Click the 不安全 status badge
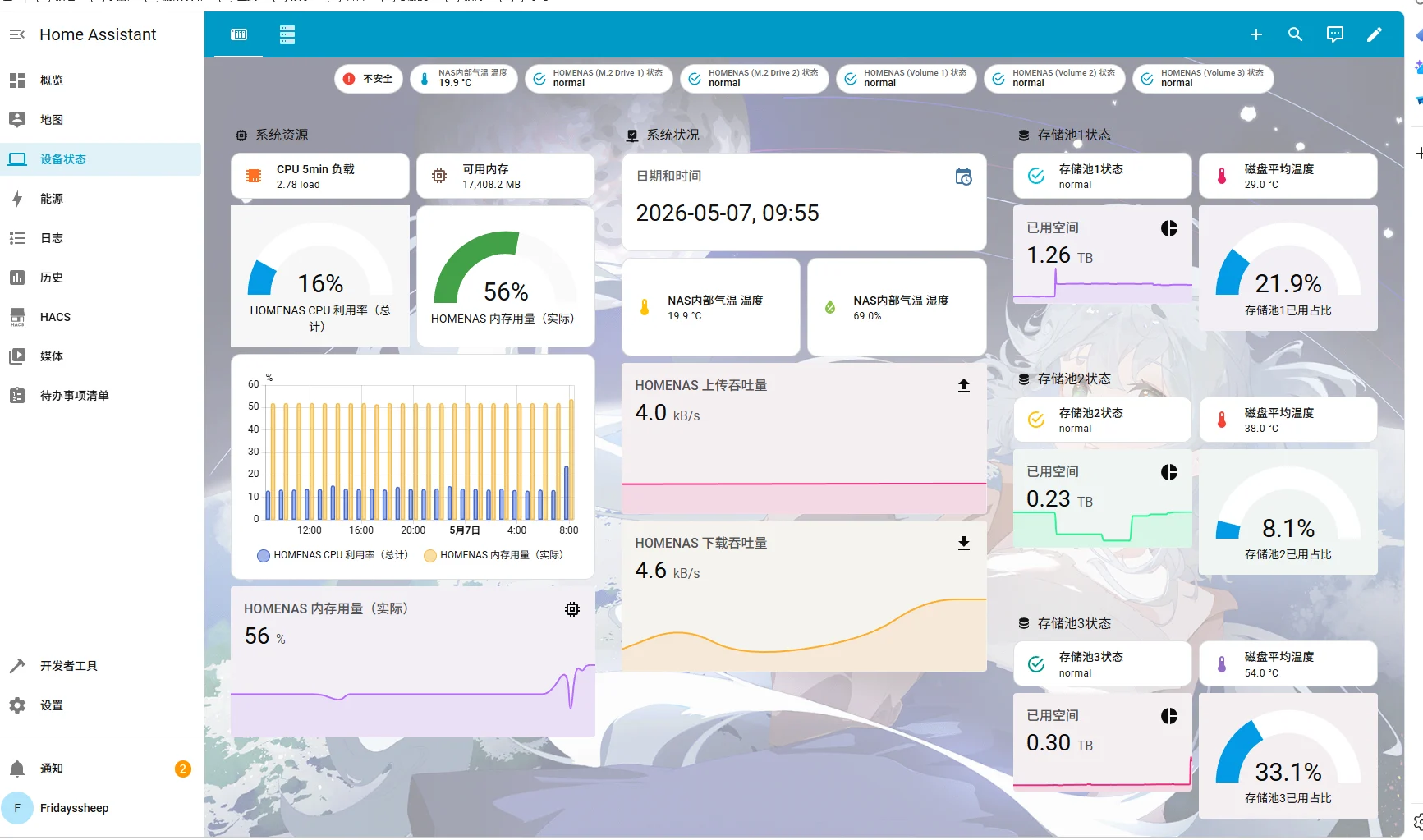 point(369,79)
